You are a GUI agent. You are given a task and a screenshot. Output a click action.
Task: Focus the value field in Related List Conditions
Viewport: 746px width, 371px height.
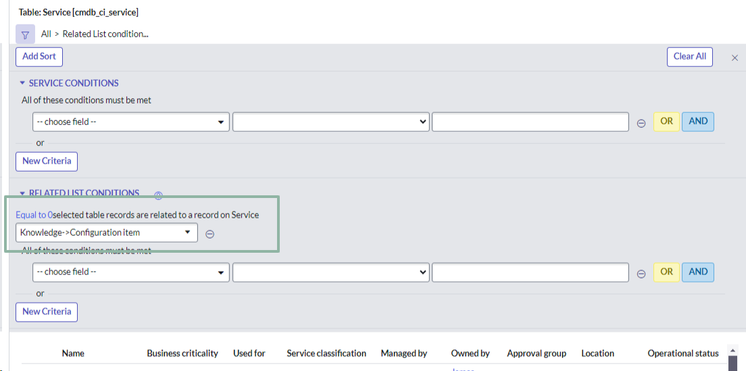(x=530, y=273)
